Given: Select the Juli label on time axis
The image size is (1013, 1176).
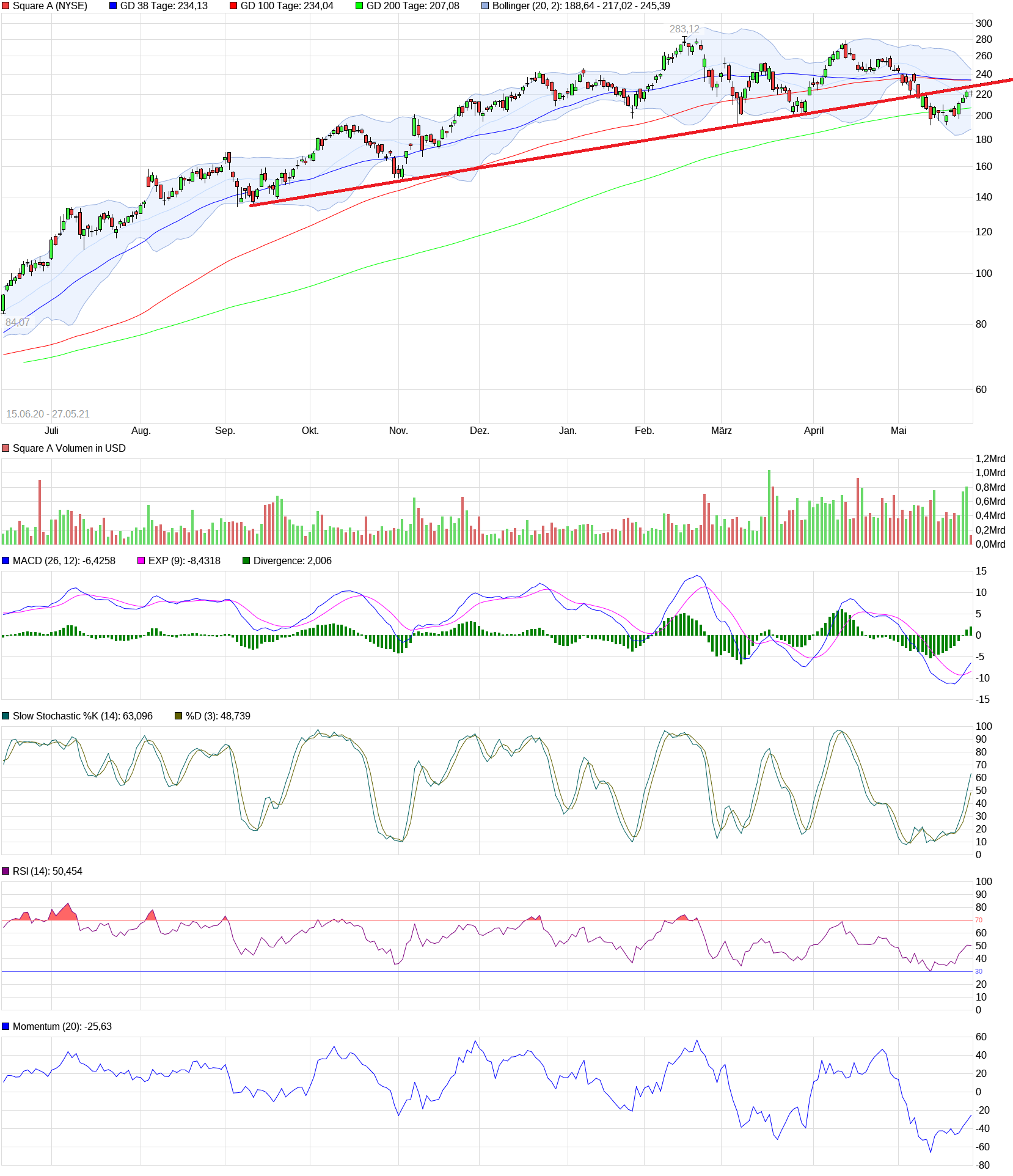Looking at the screenshot, I should coord(51,431).
